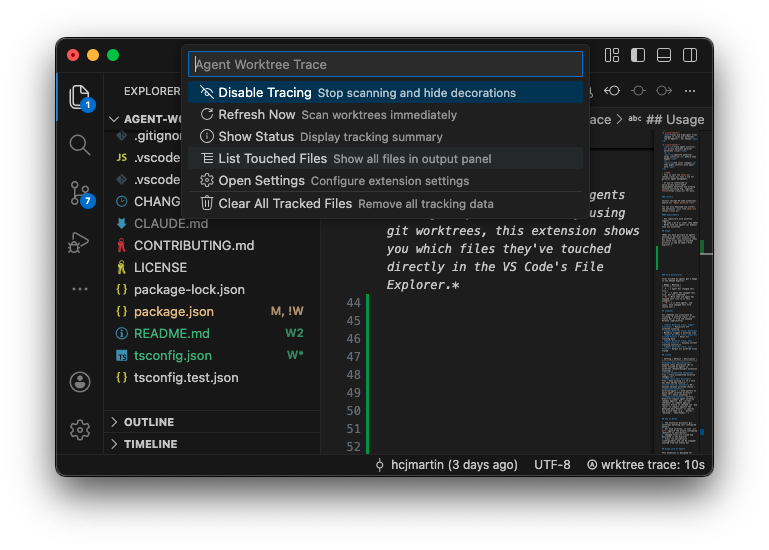Image resolution: width=769 pixels, height=550 pixels.
Task: Open the Explorer view in activity bar
Action: tap(80, 97)
